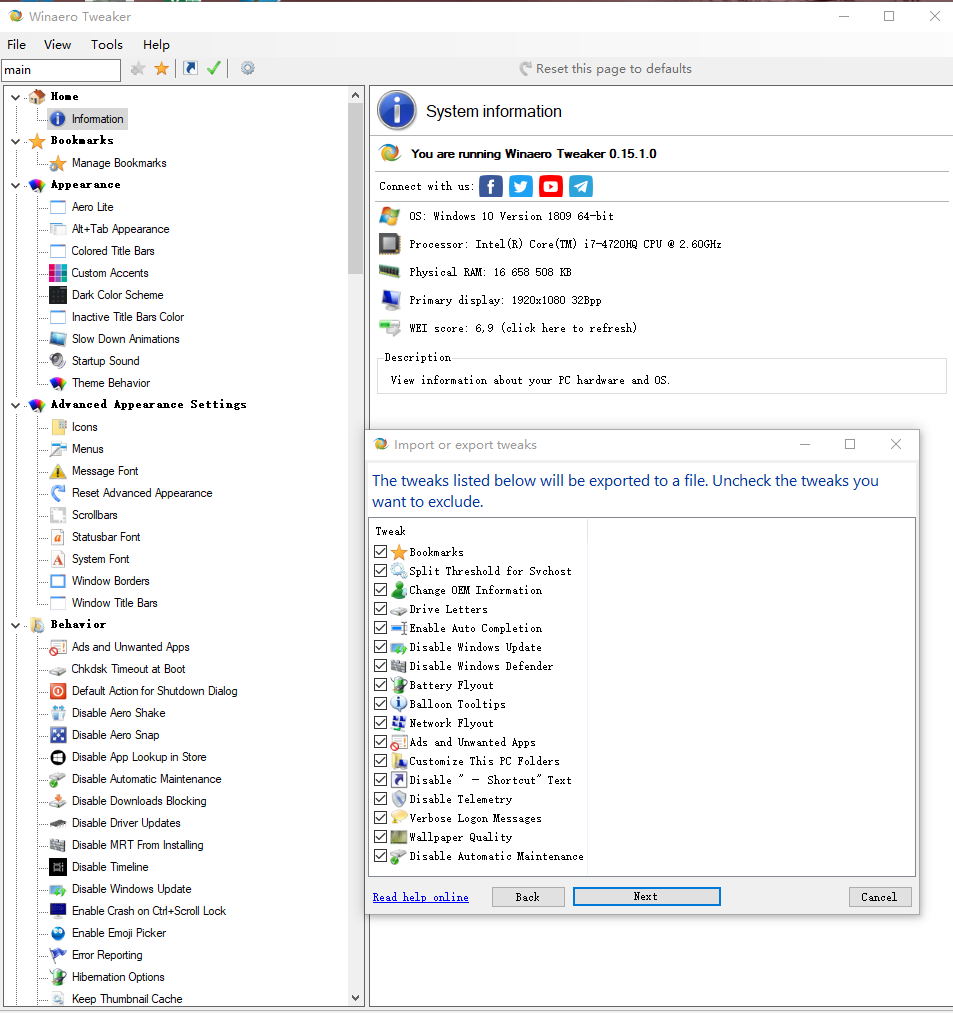
Task: Click the Information tree item icon
Action: click(58, 119)
